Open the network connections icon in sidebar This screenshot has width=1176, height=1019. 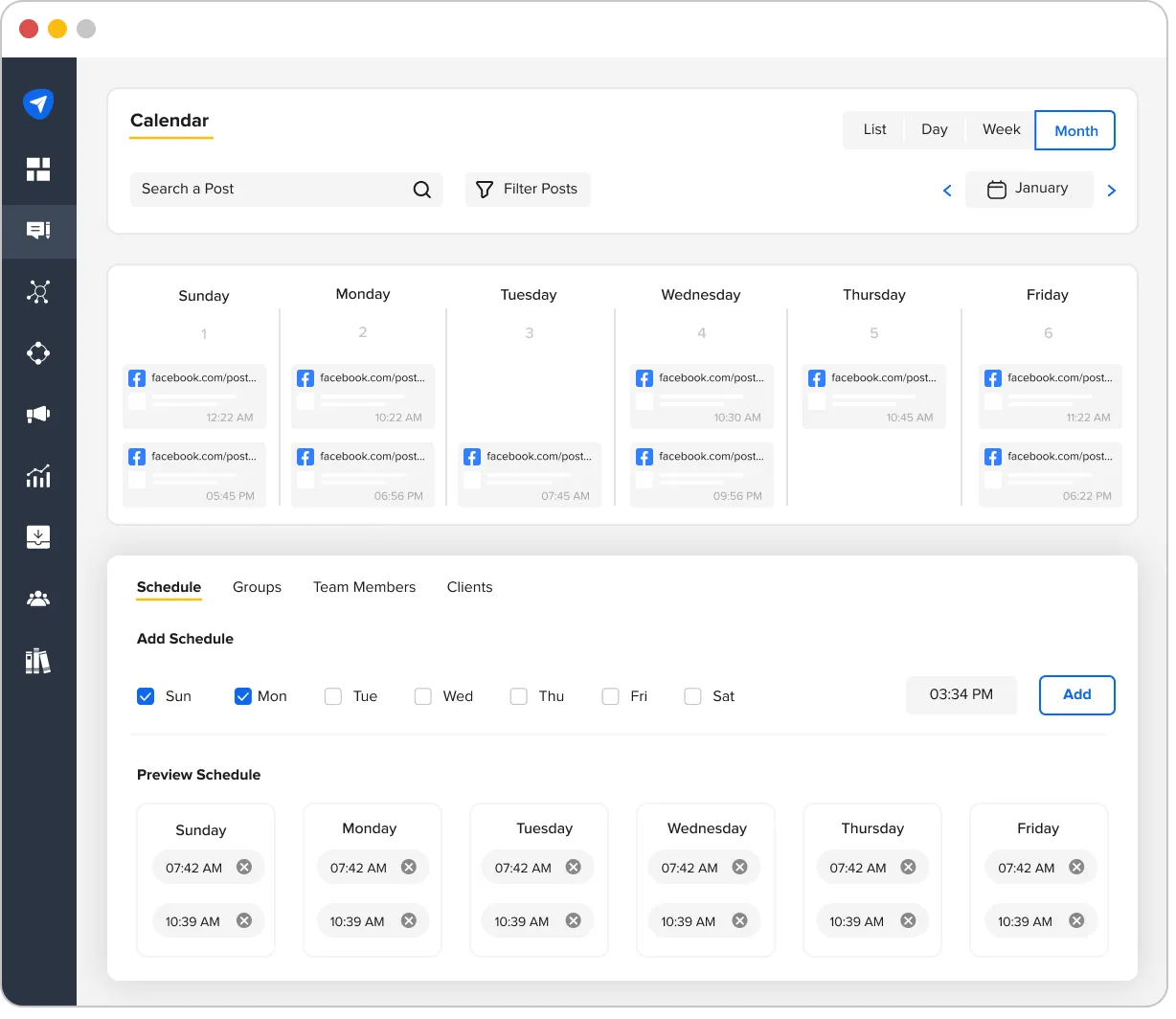click(x=38, y=291)
